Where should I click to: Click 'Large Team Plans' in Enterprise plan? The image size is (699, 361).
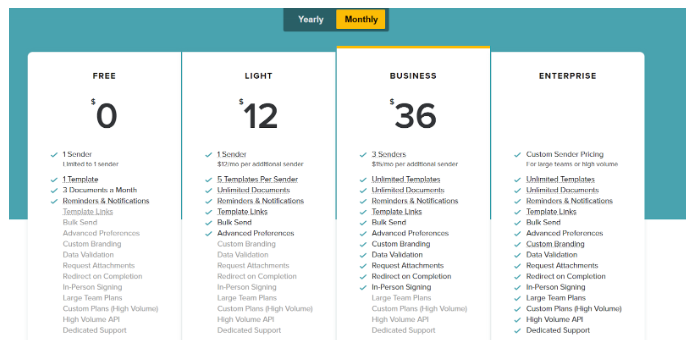coord(556,298)
